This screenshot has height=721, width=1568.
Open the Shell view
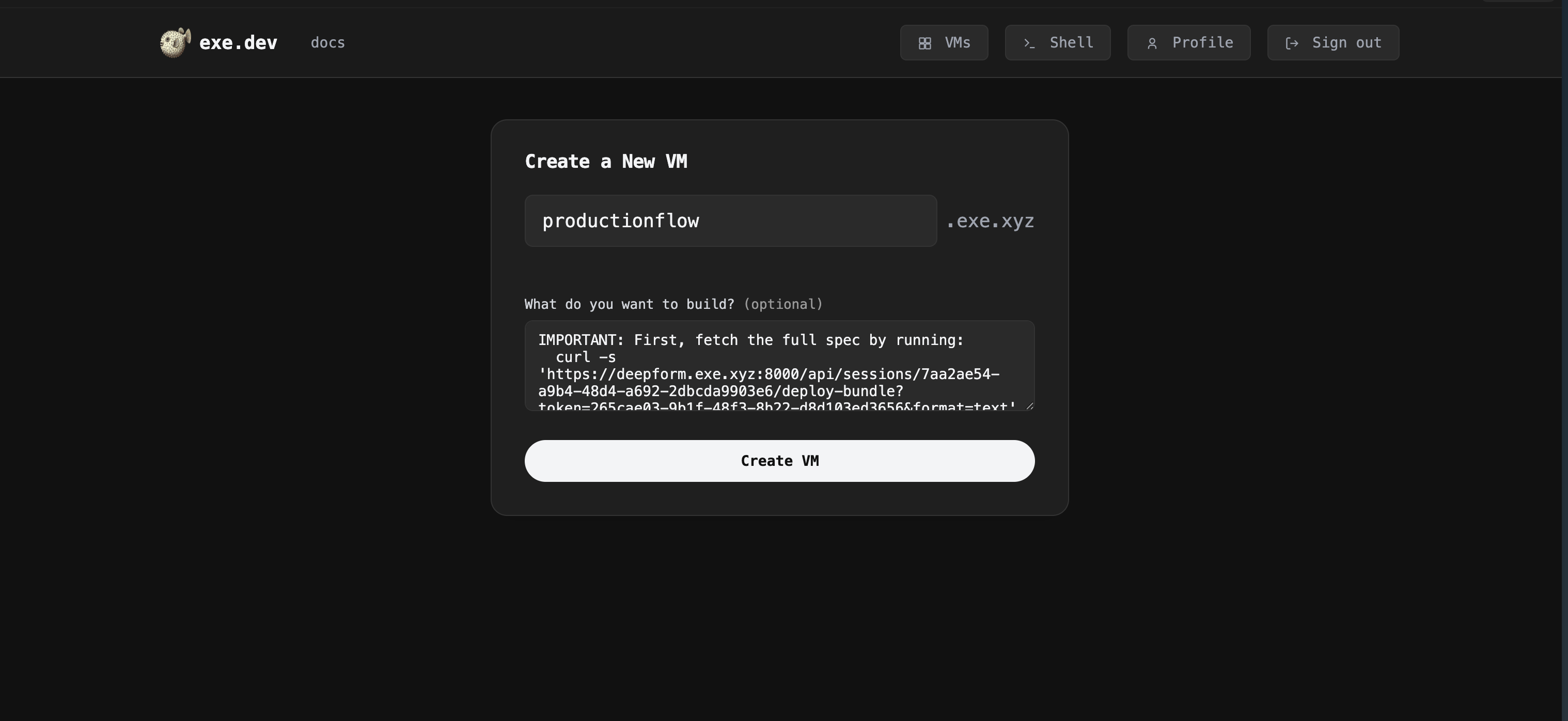point(1057,43)
